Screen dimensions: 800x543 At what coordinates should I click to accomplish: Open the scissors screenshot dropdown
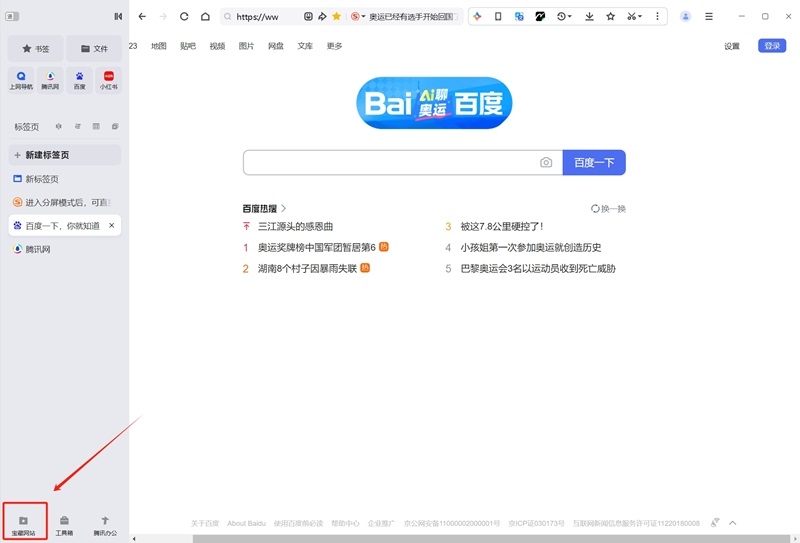(634, 16)
